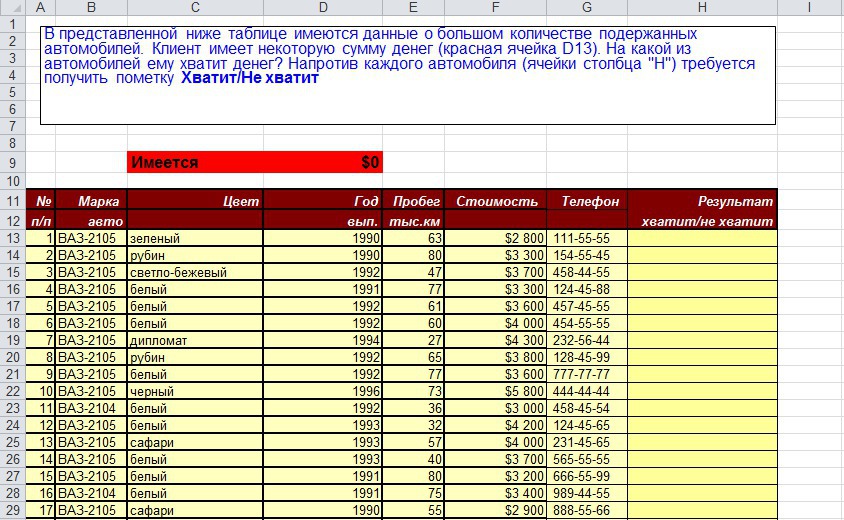Click the phone cell '565-55-55'
This screenshot has height=520, width=844.
587,459
